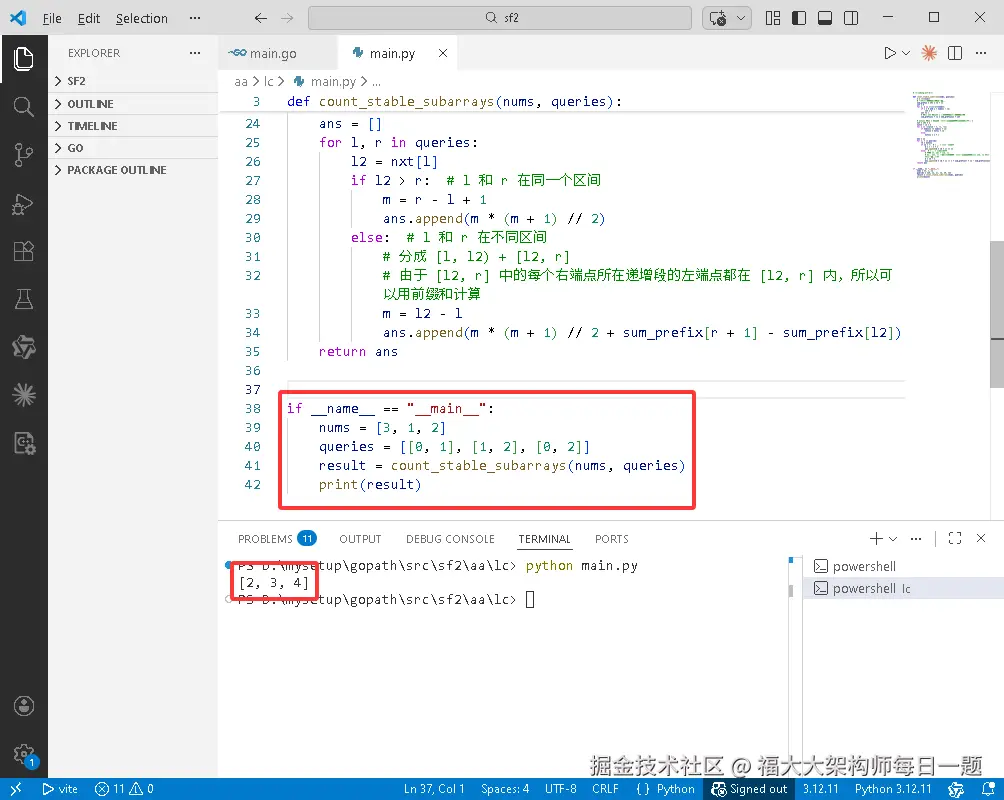1004x800 pixels.
Task: Click the aa breadcrumb segment
Action: (241, 81)
